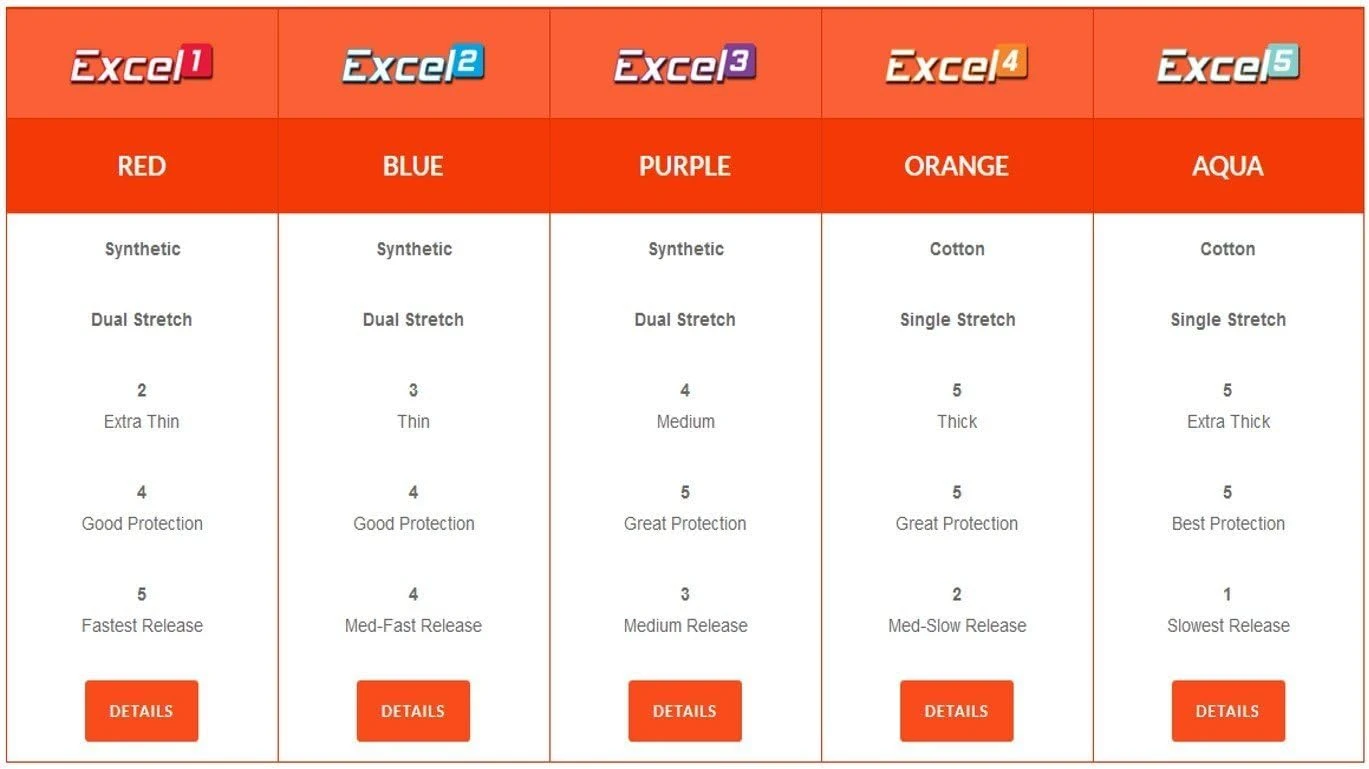Click the Excel 1 logo
The width and height of the screenshot is (1369, 769).
tap(141, 65)
